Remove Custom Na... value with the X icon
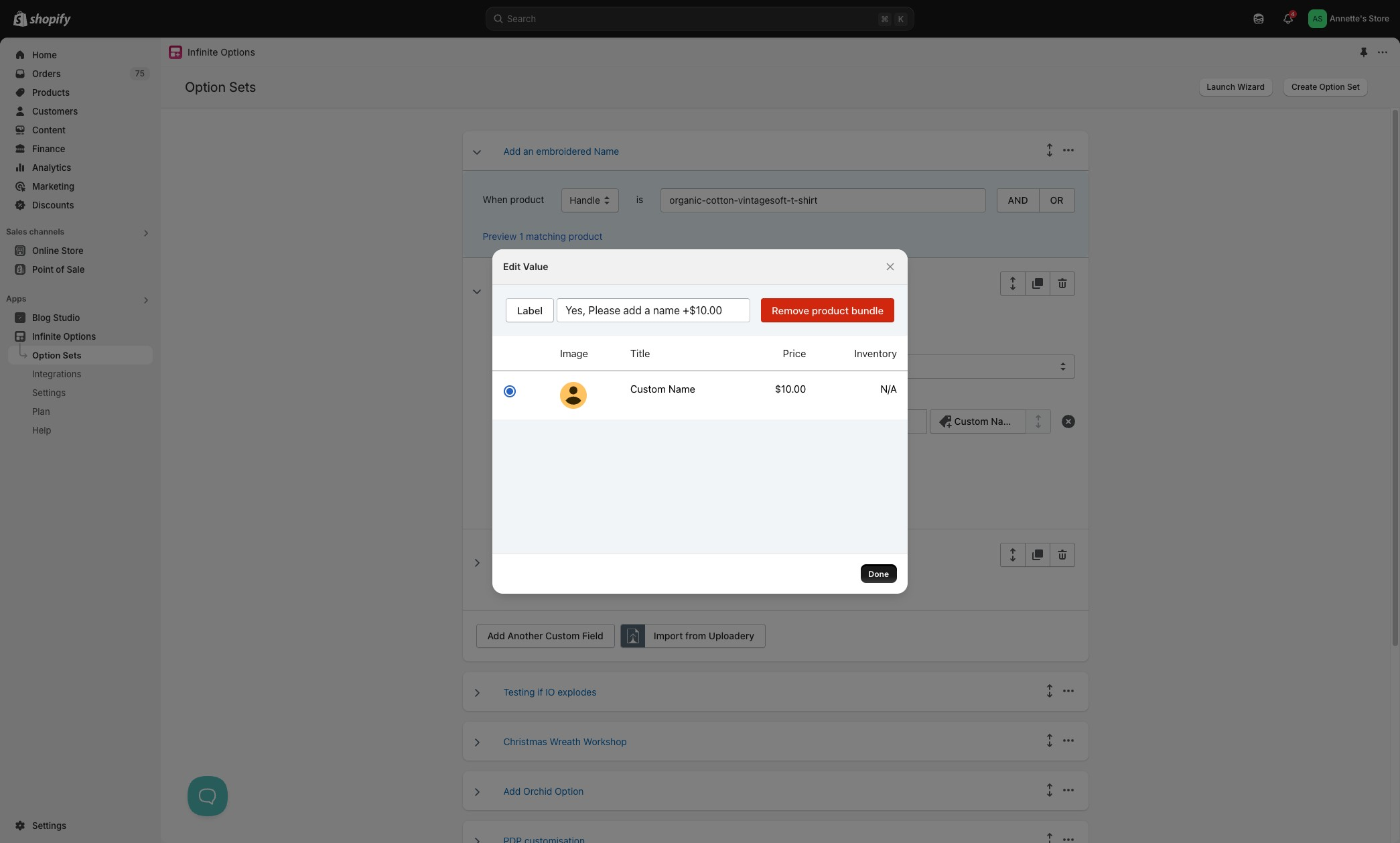1400x843 pixels. point(1068,421)
